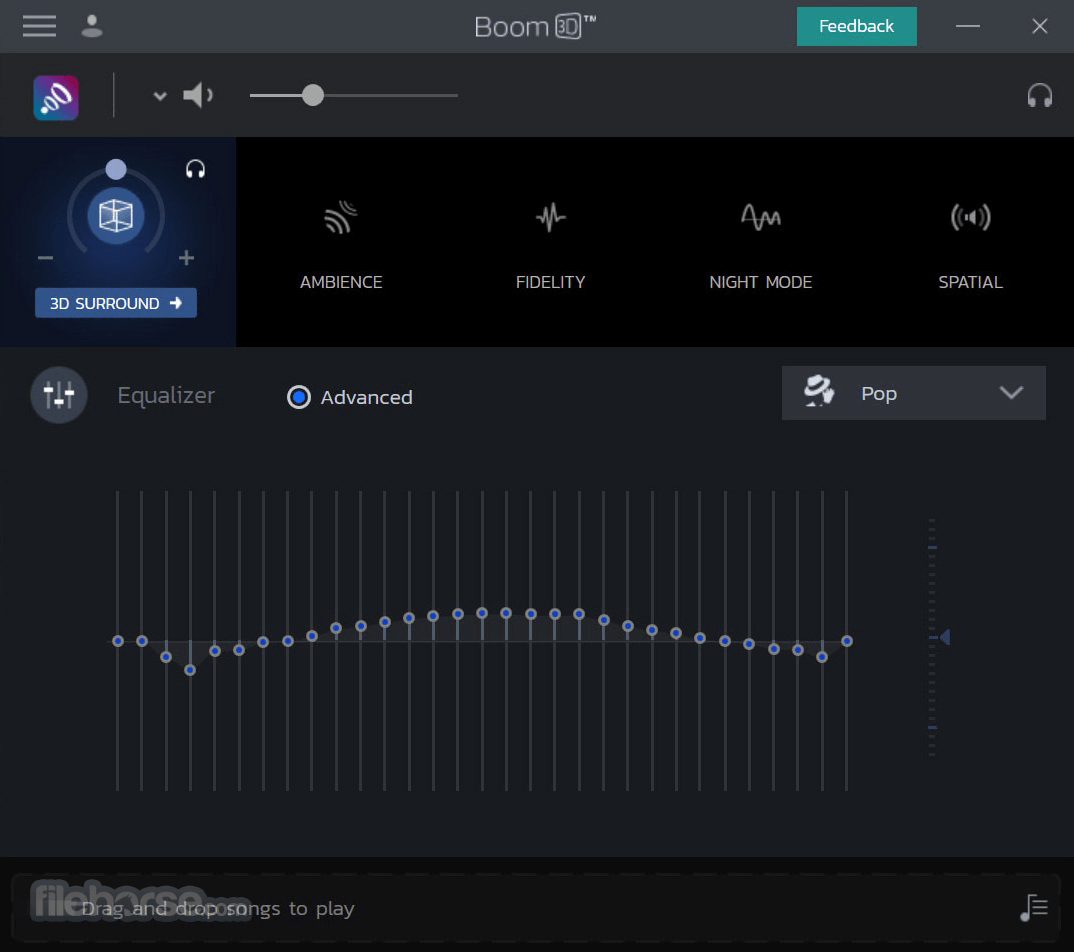This screenshot has width=1074, height=952.
Task: Toggle the Fidelity effect icon
Action: pyautogui.click(x=551, y=217)
